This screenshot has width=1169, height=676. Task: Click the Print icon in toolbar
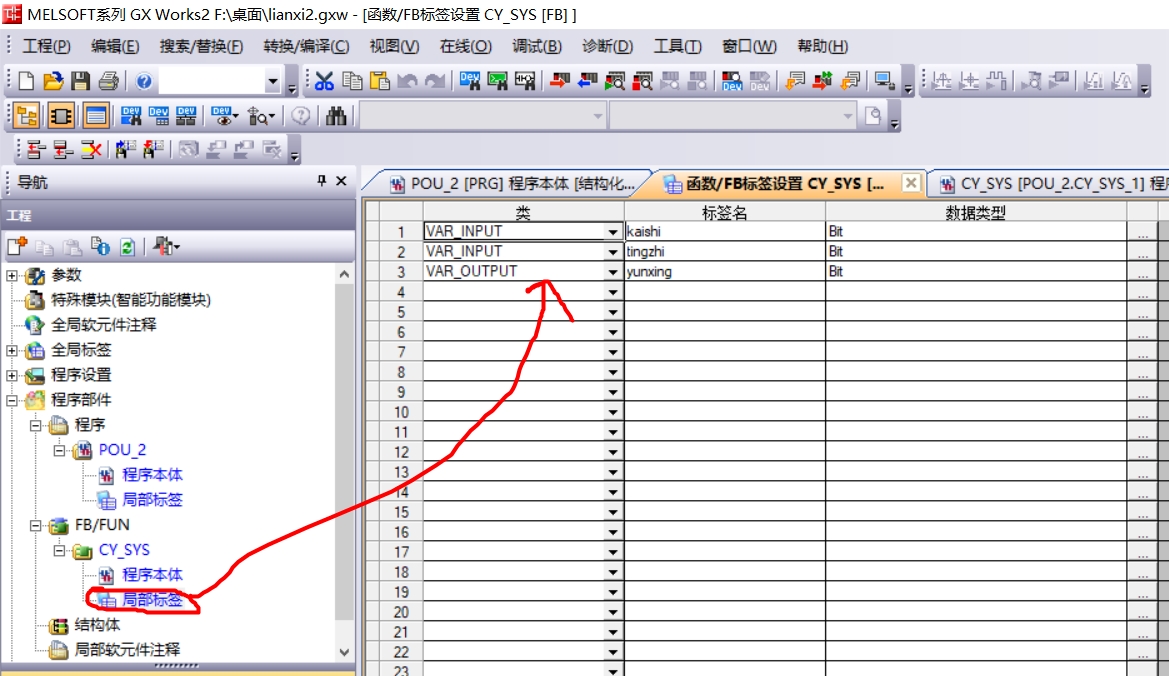pyautogui.click(x=108, y=81)
